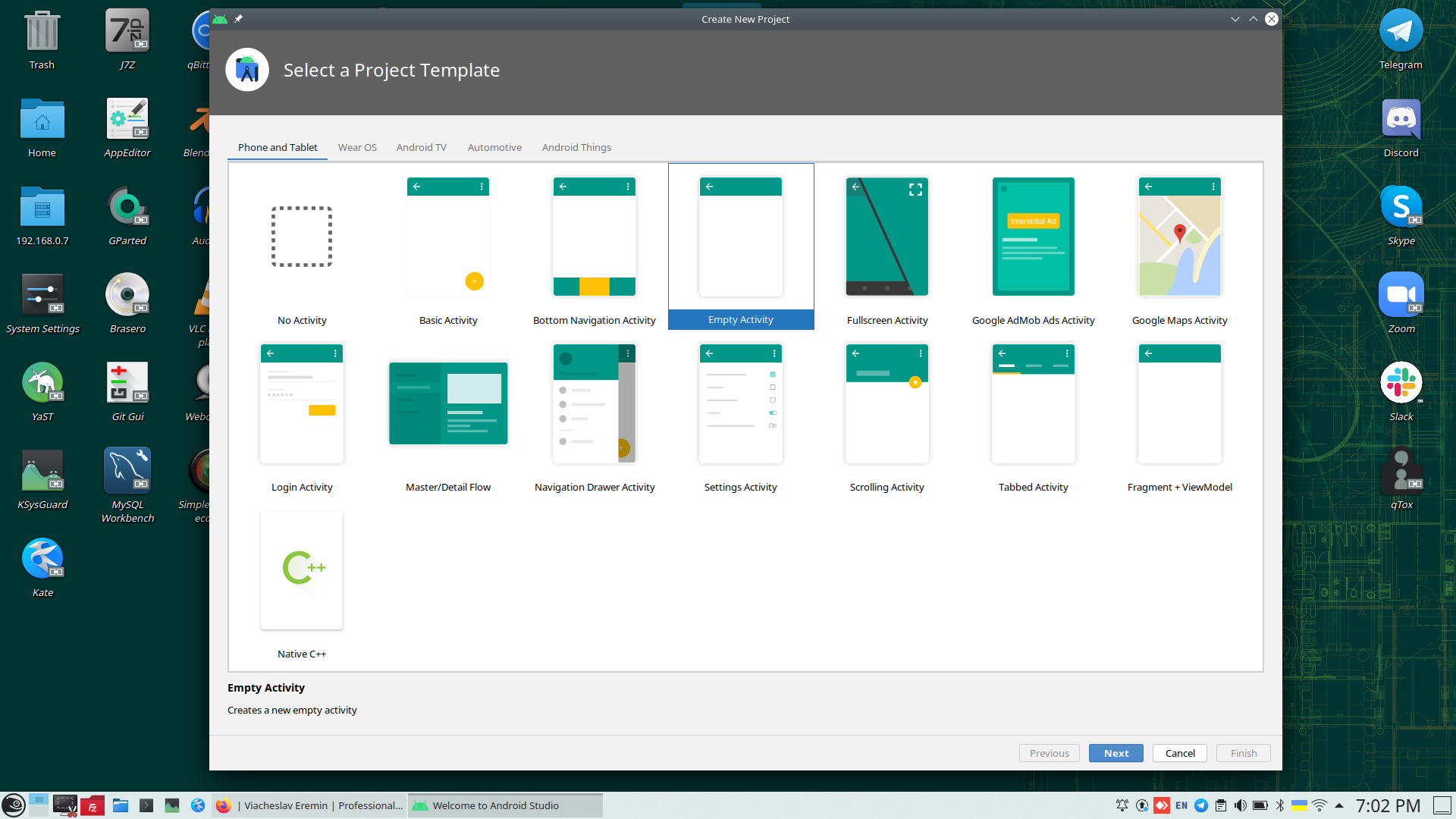
Task: Open the Android TV tab
Action: [x=421, y=147]
